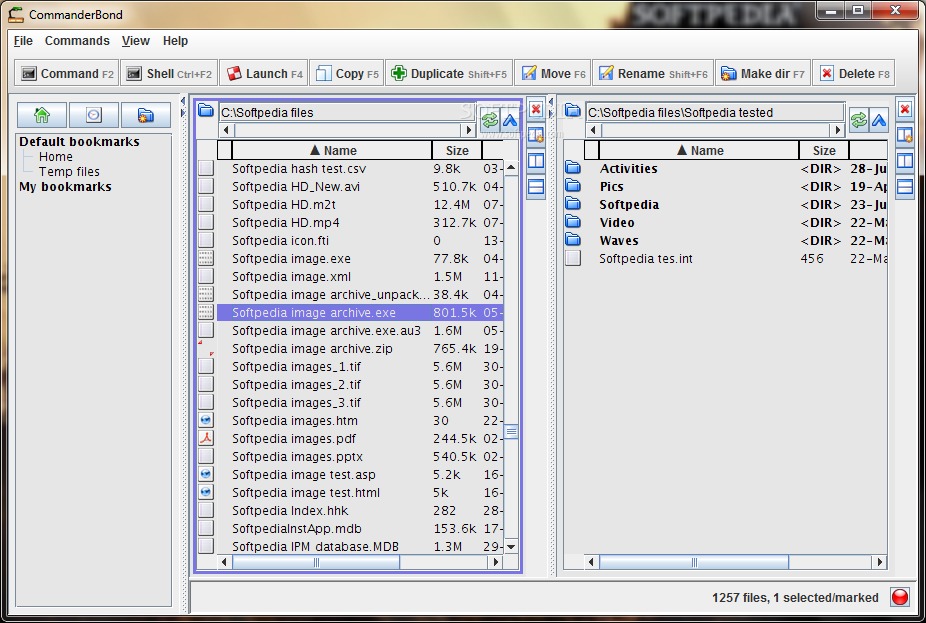Select the My bookmarks tree node

coord(65,187)
